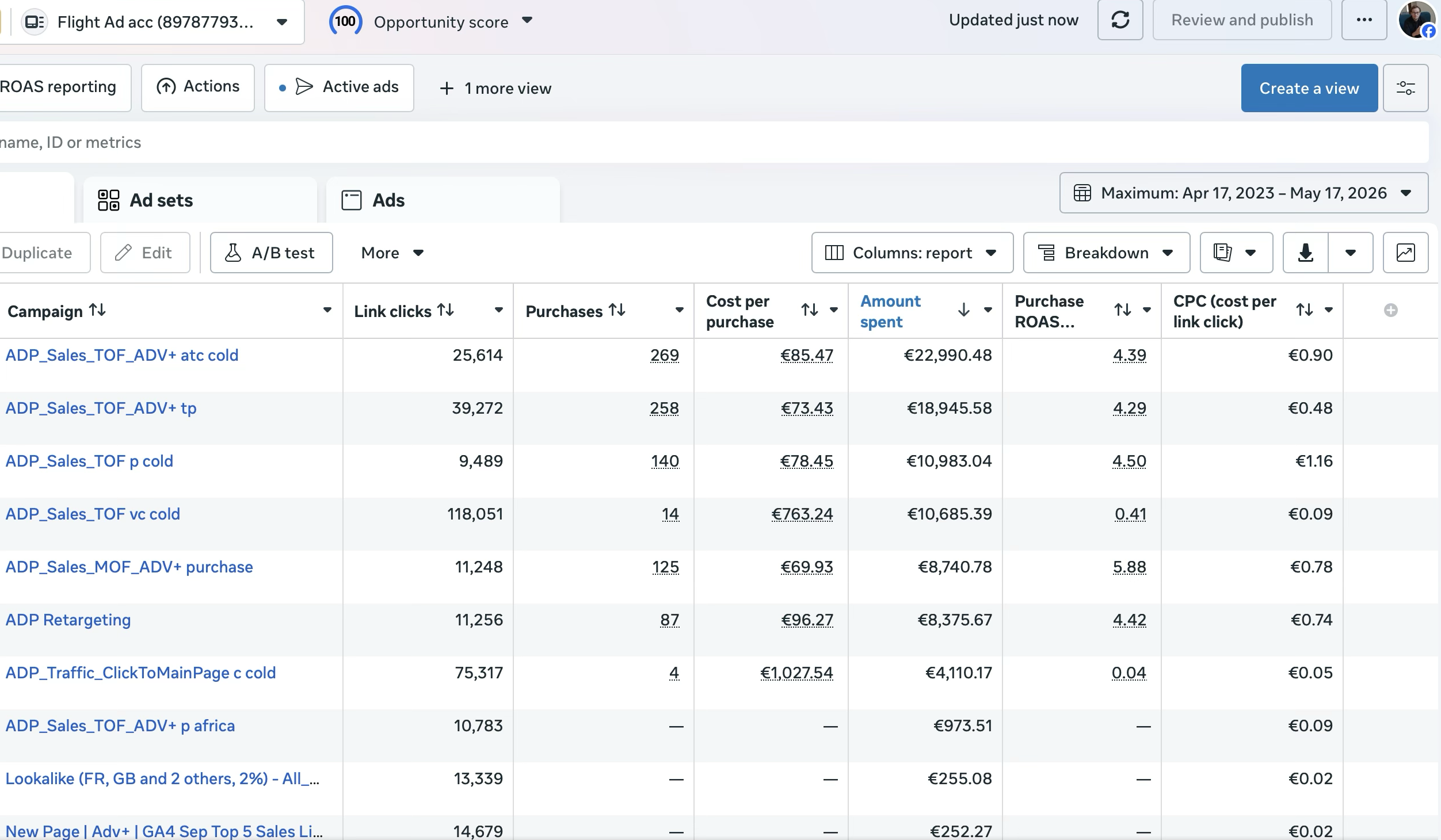Open Purchase ROAS column menu arrow
This screenshot has height=840, width=1441.
click(x=1147, y=310)
